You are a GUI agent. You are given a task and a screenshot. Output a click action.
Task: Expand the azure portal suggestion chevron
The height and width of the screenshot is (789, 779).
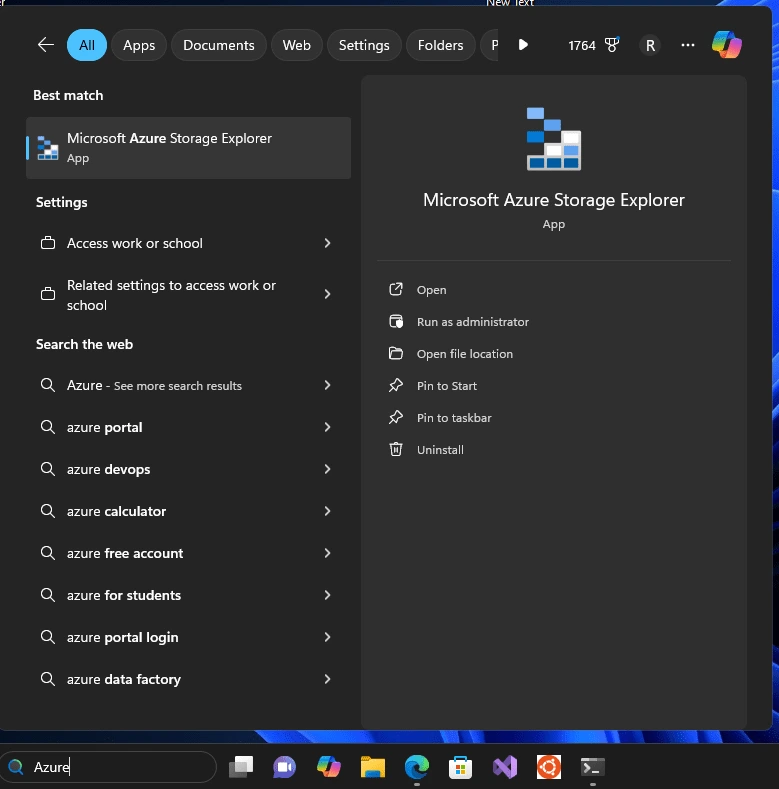coord(327,427)
